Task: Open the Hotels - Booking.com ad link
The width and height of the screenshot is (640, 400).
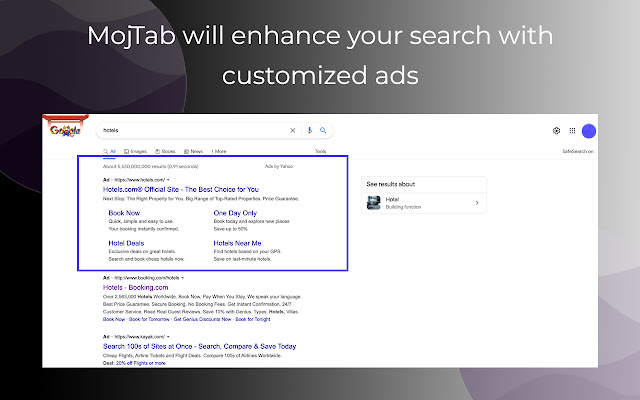Action: [136, 287]
